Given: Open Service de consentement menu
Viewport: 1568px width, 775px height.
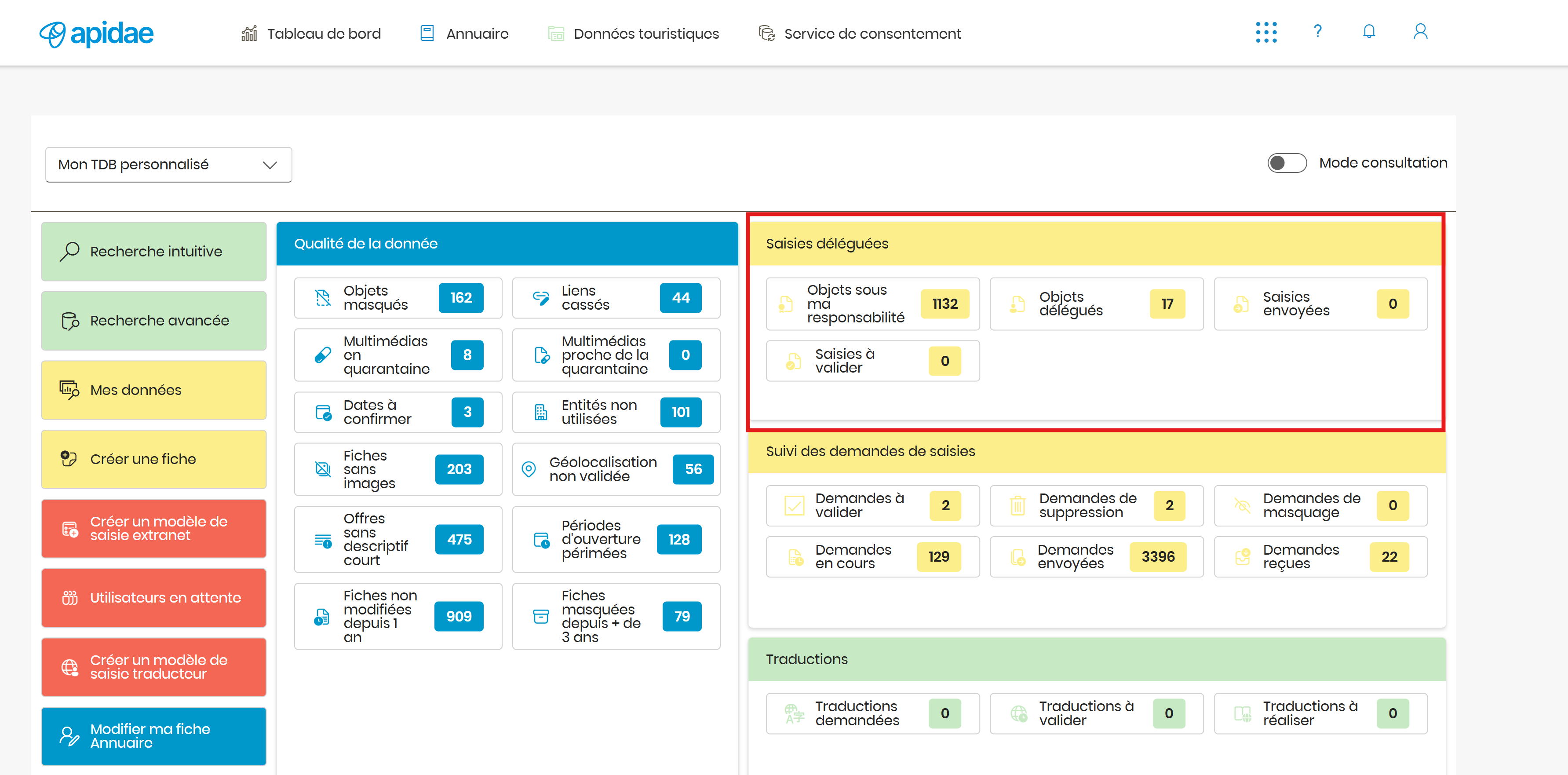Looking at the screenshot, I should click(x=860, y=33).
